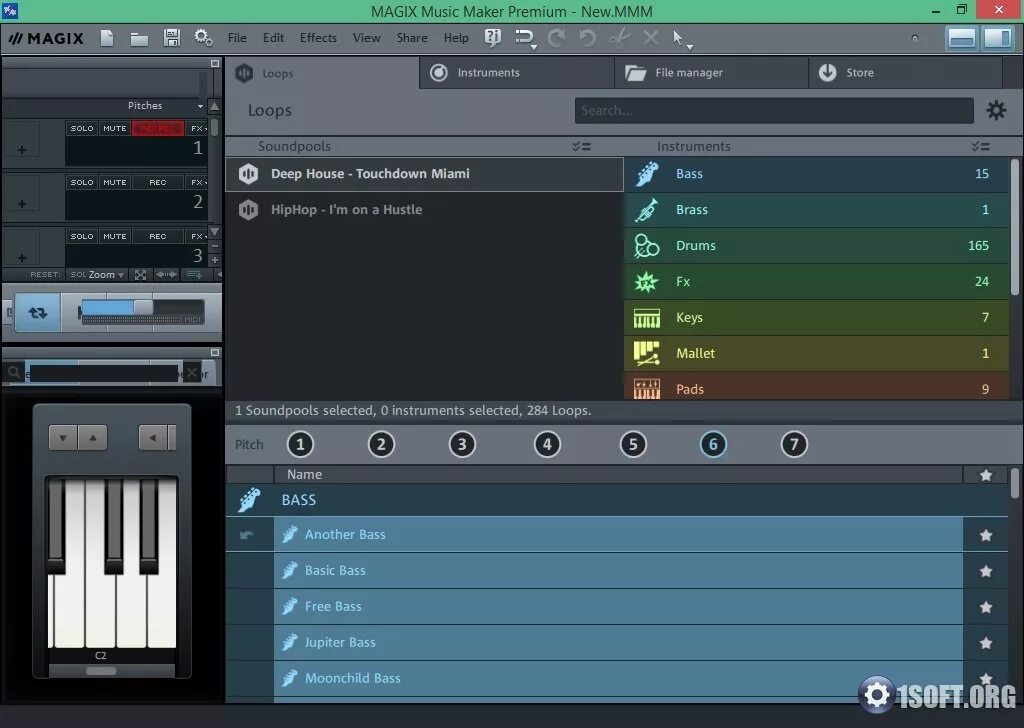The width and height of the screenshot is (1024, 728).
Task: Favorite the Basic Bass loop star
Action: click(985, 571)
